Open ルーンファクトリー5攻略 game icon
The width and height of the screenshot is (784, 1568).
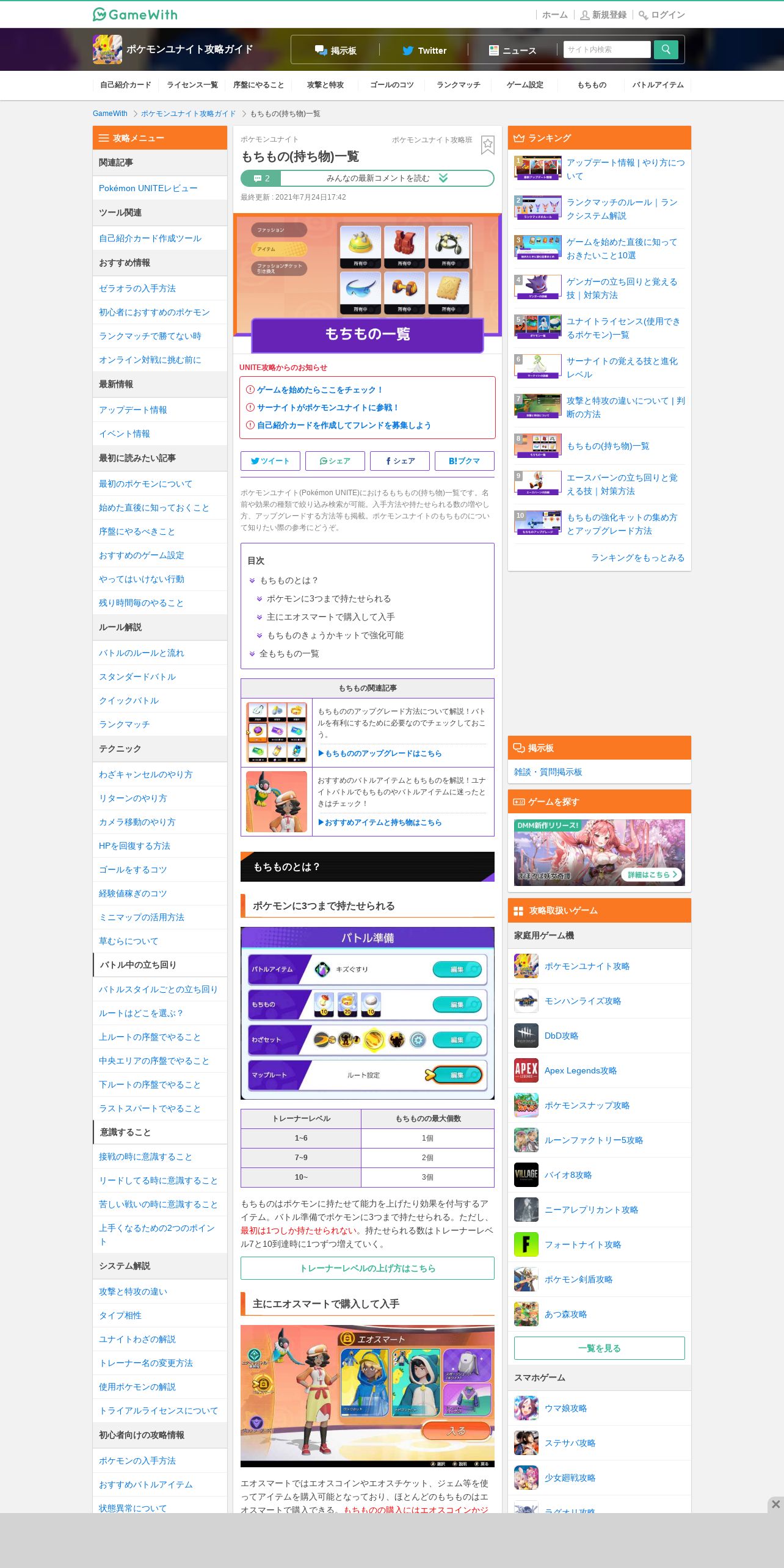(x=526, y=1140)
